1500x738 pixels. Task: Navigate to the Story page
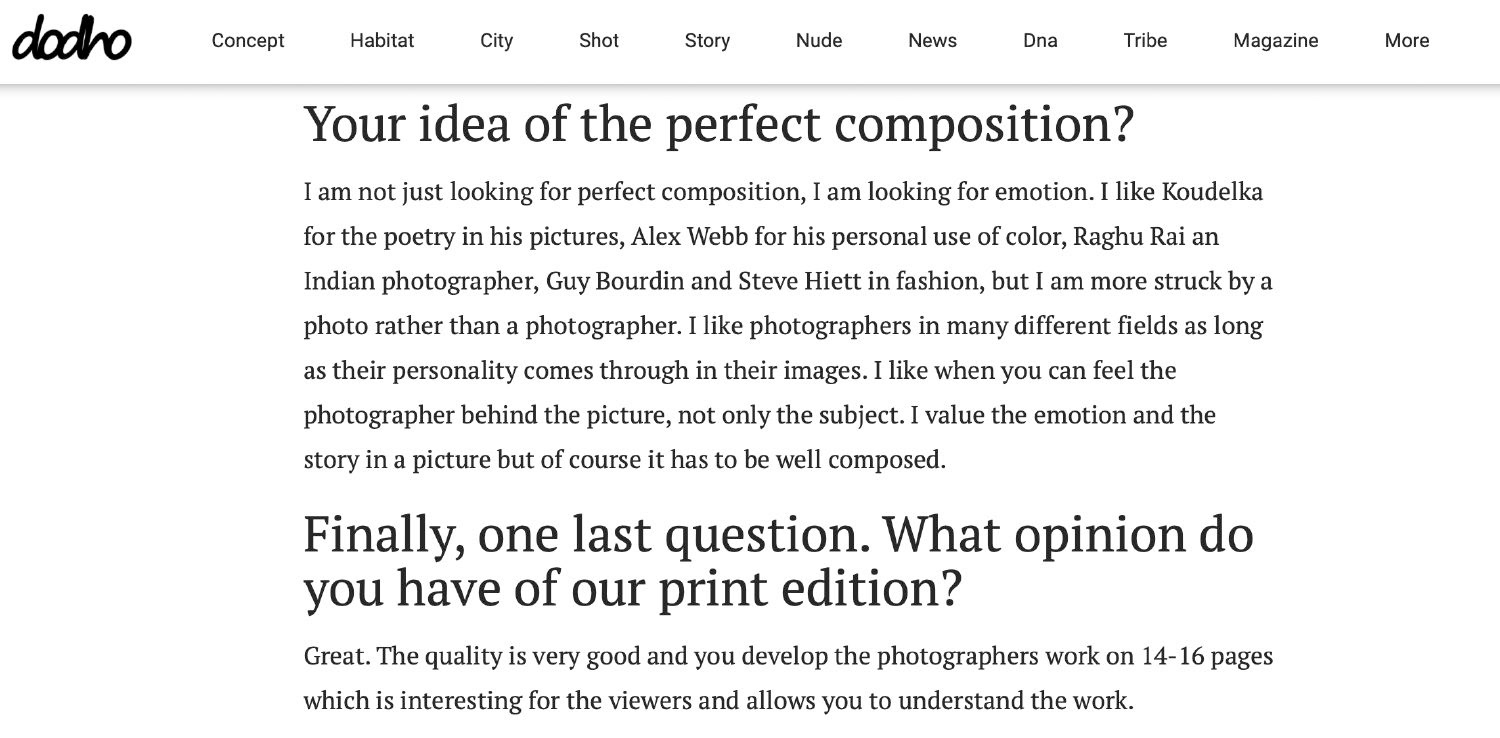[x=707, y=41]
